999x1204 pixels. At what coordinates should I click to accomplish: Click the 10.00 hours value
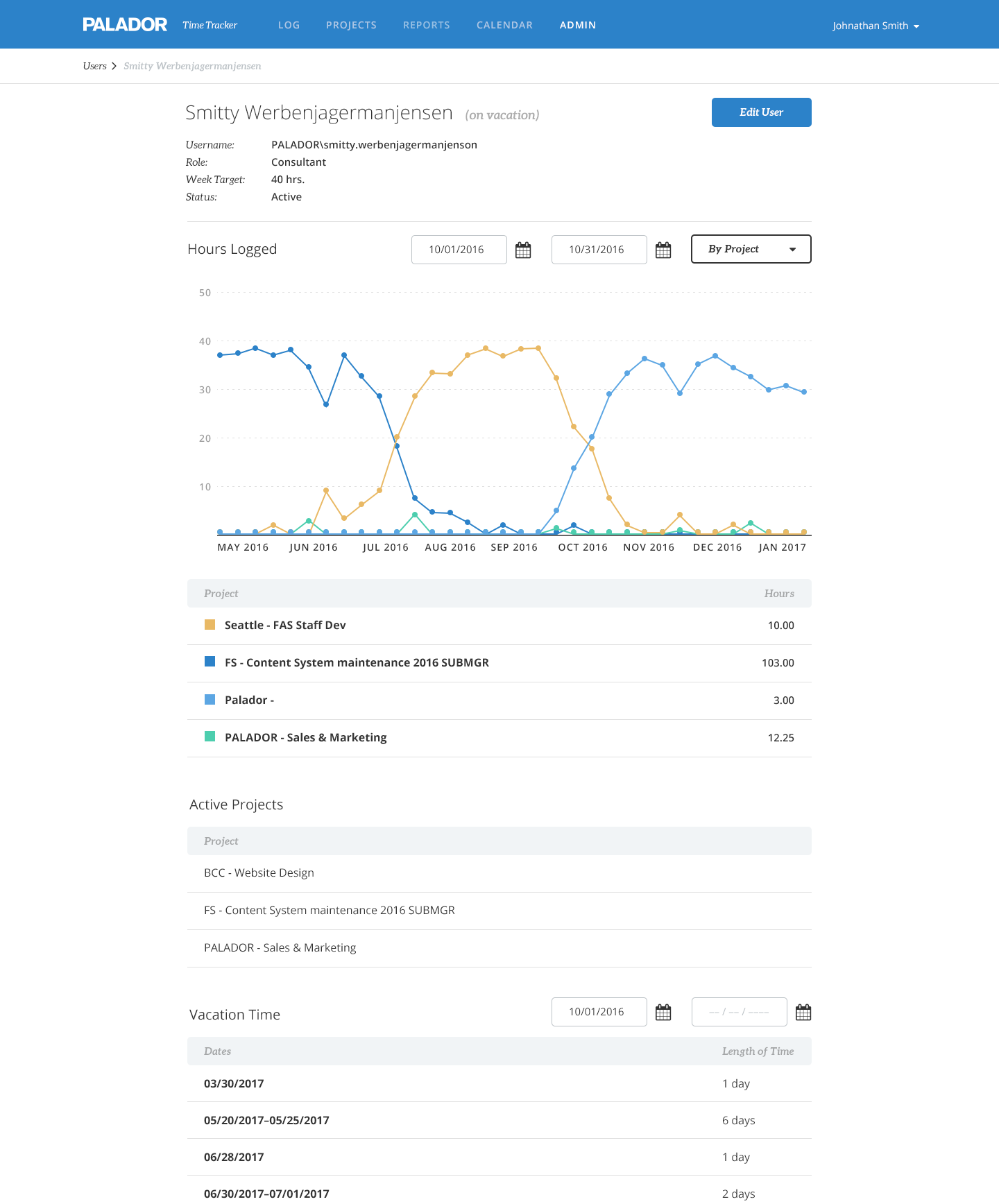[x=780, y=626]
